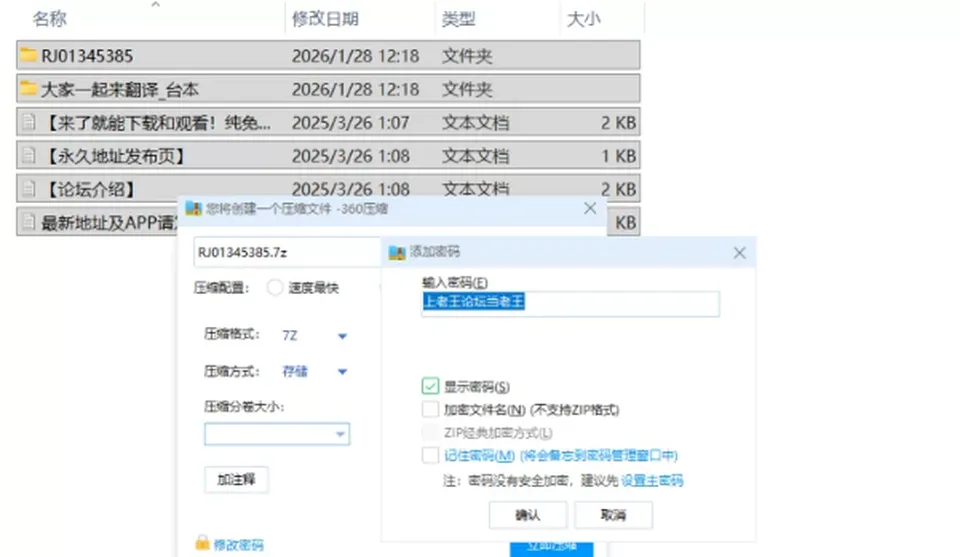Click the 【来了就能下载和观看 text file icon
The image size is (960, 557).
29,122
